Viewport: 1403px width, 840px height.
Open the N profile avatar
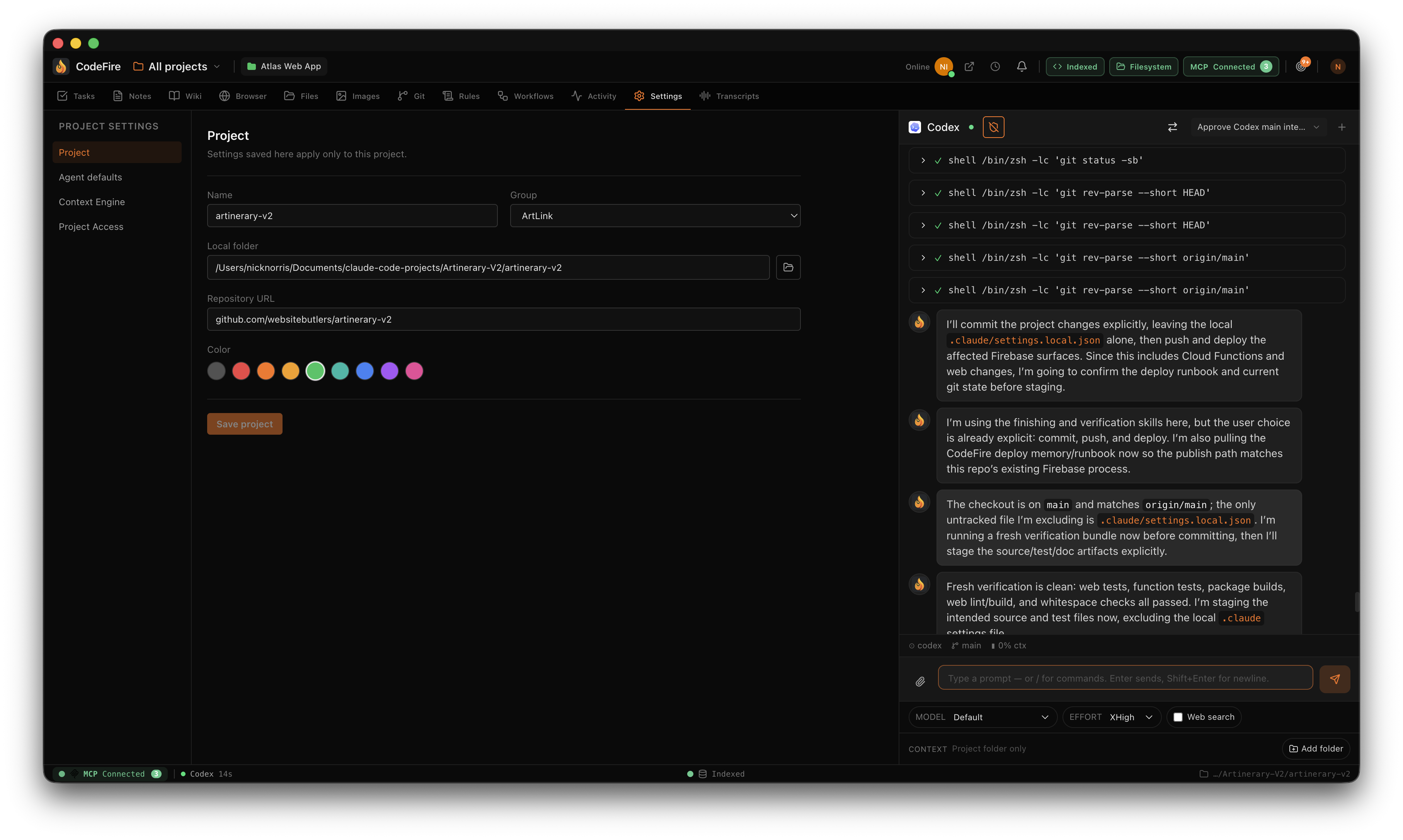click(x=1337, y=67)
